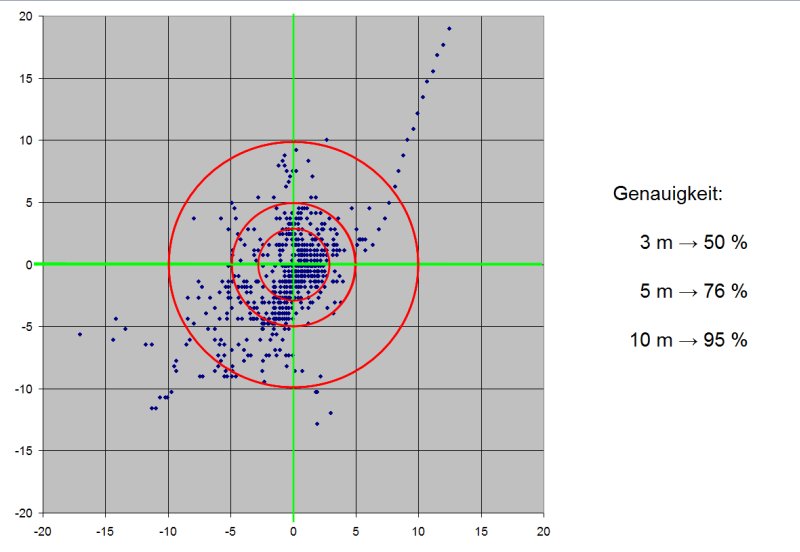Select the topmost data point near y=19
The width and height of the screenshot is (800, 552).
[x=449, y=29]
